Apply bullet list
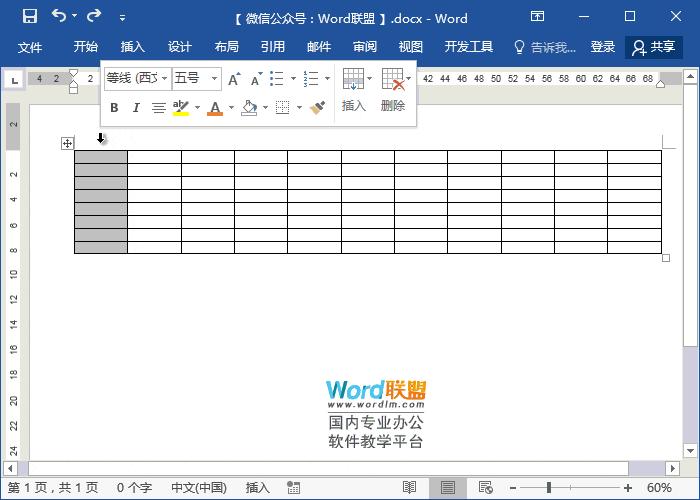The height and width of the screenshot is (500, 700). point(277,79)
